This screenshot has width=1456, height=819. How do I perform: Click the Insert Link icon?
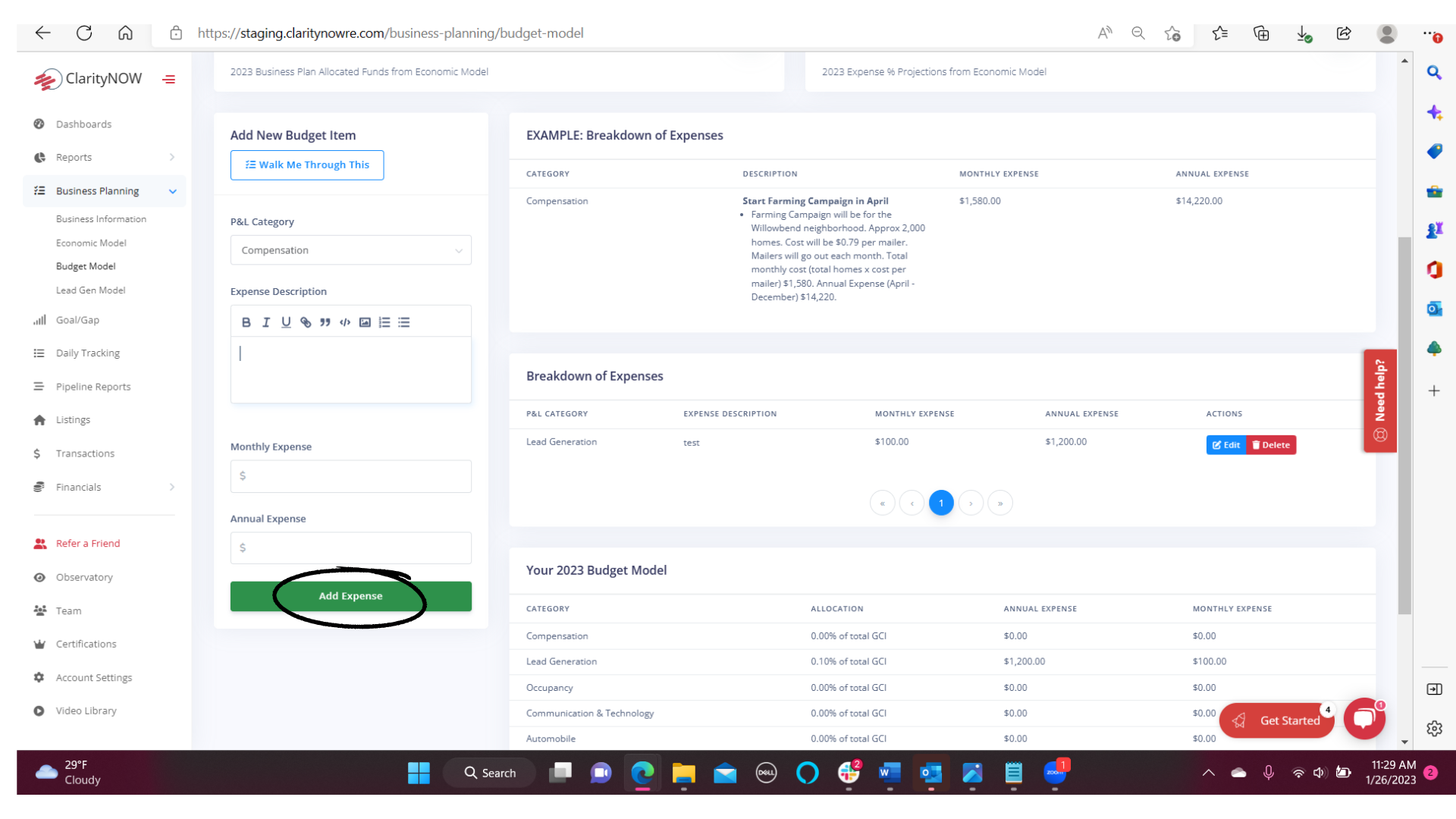[306, 321]
